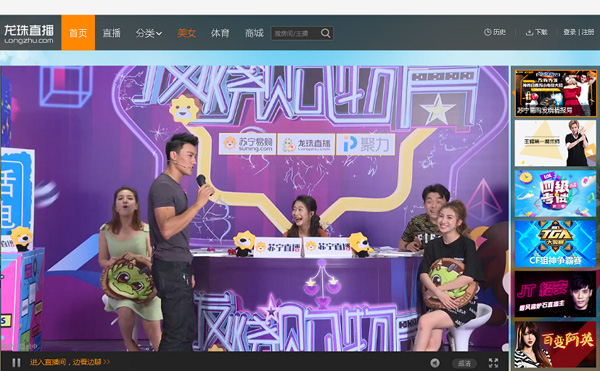Pause the live video stream
This screenshot has width=600, height=371.
point(16,362)
